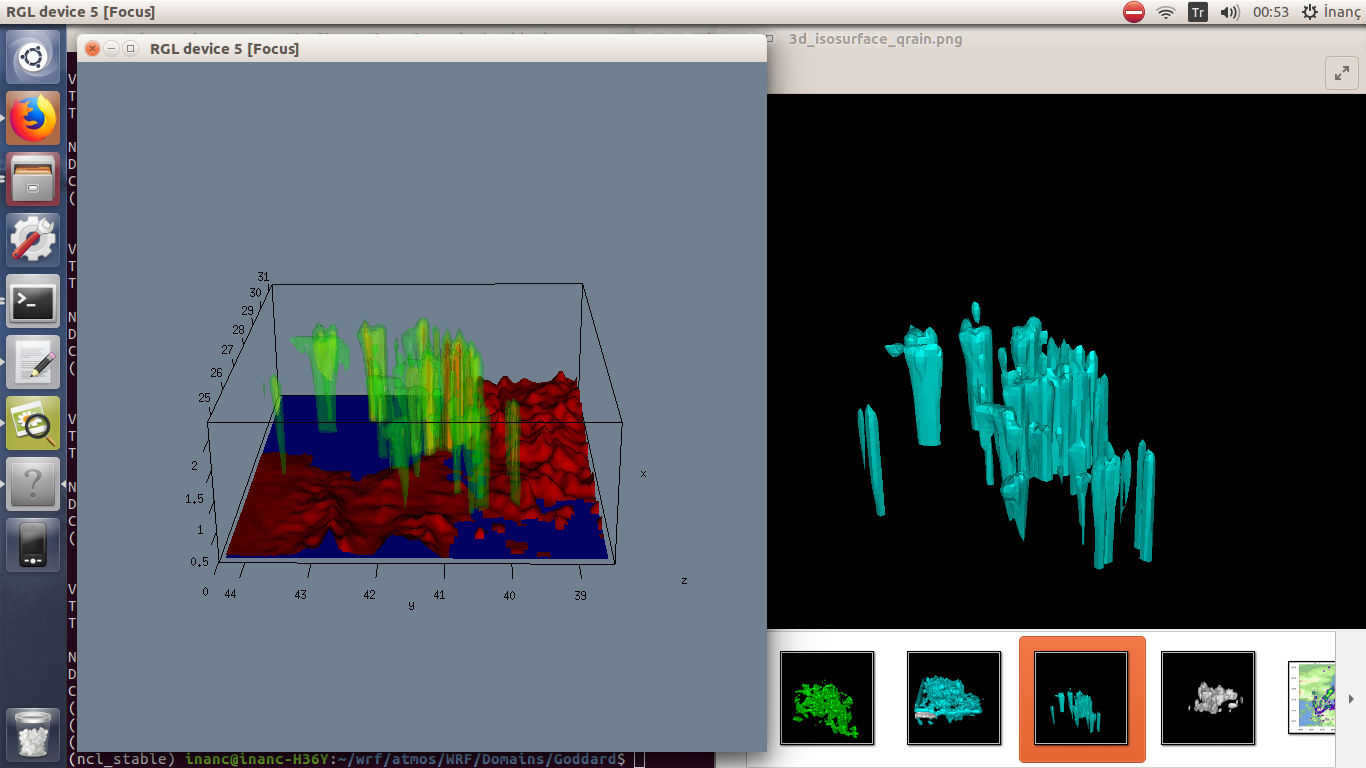Click the red no-entry indicator icon
Viewport: 1366px width, 768px height.
click(1134, 12)
